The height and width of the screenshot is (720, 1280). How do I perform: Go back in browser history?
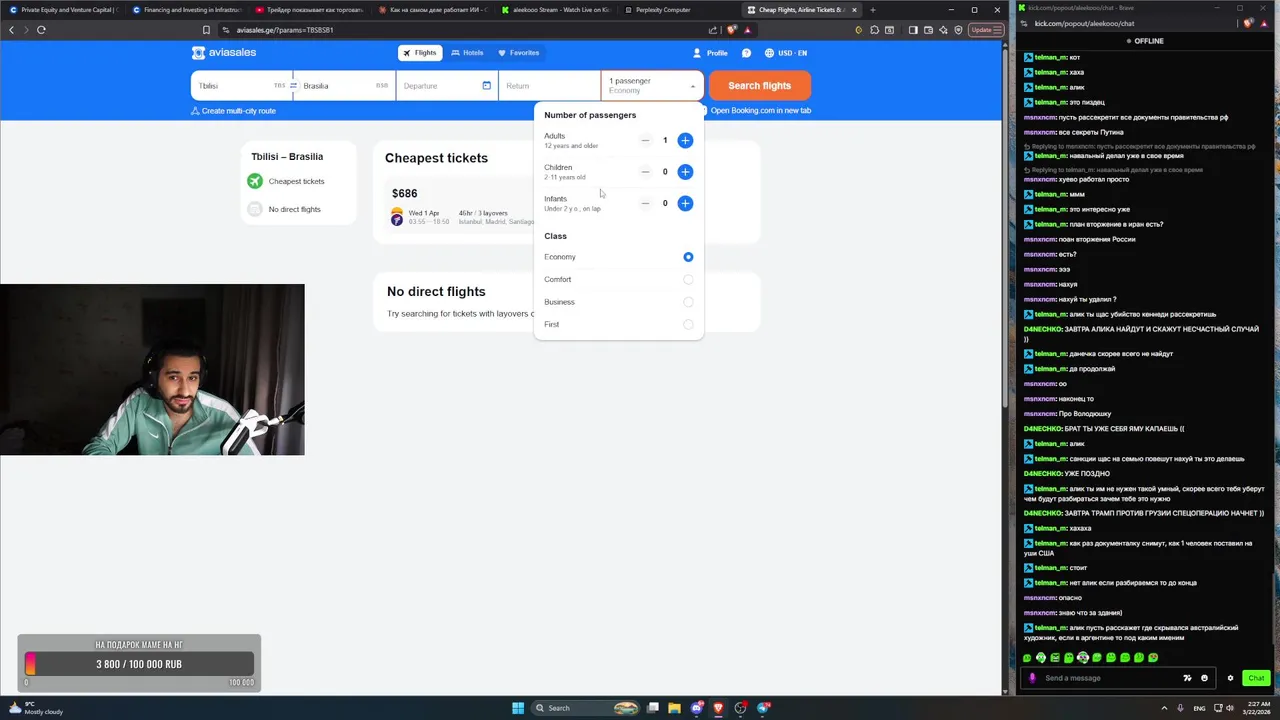click(11, 30)
